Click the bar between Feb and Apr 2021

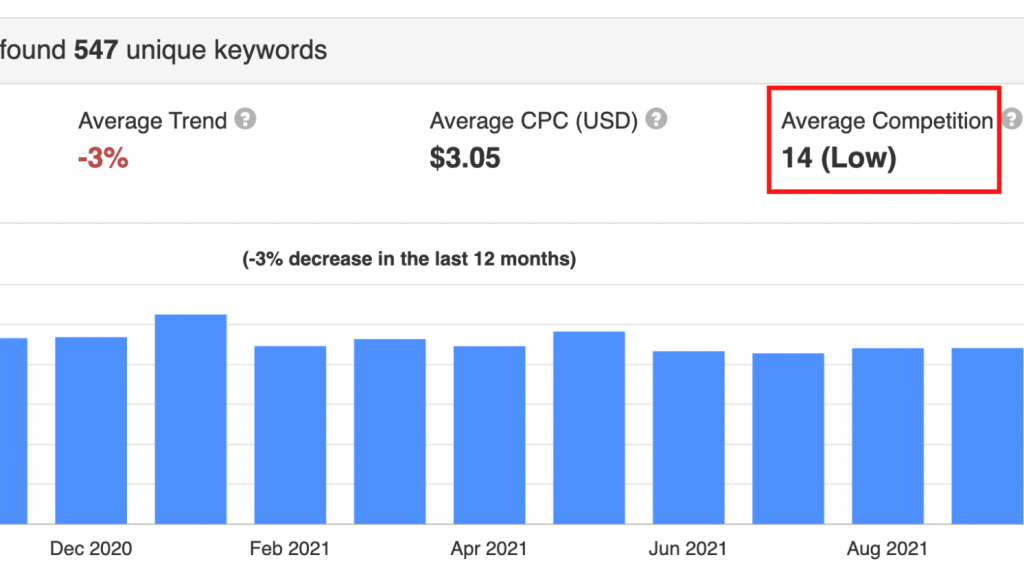click(x=390, y=432)
